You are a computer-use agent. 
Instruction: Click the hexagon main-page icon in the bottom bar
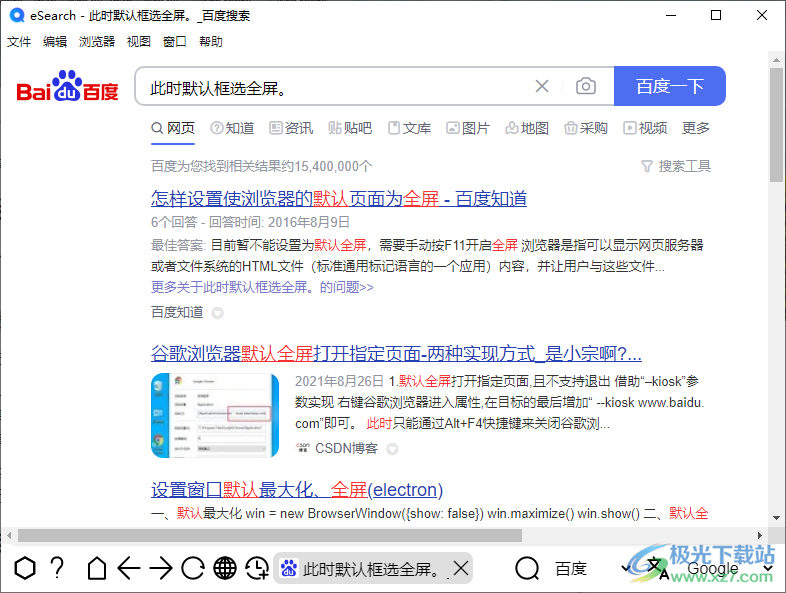pos(25,568)
